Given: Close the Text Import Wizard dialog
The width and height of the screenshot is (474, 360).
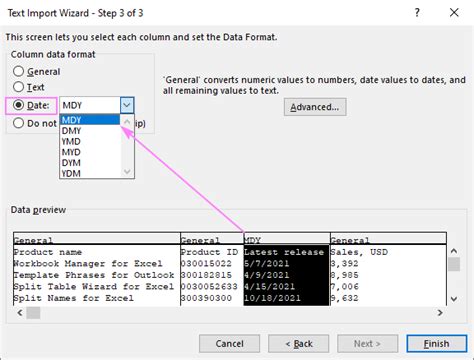Looking at the screenshot, I should (454, 13).
